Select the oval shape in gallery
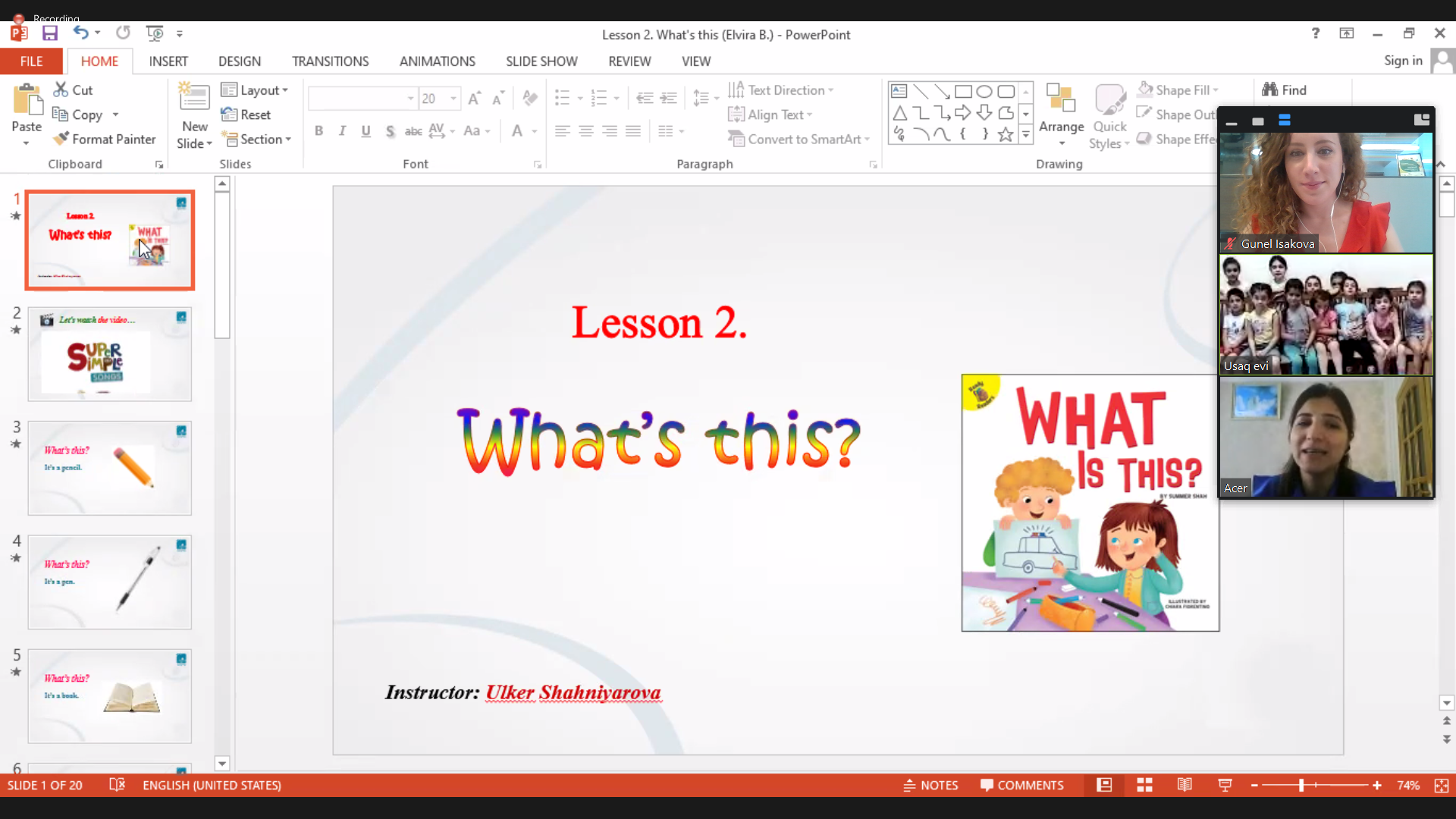This screenshot has height=819, width=1456. (x=984, y=92)
